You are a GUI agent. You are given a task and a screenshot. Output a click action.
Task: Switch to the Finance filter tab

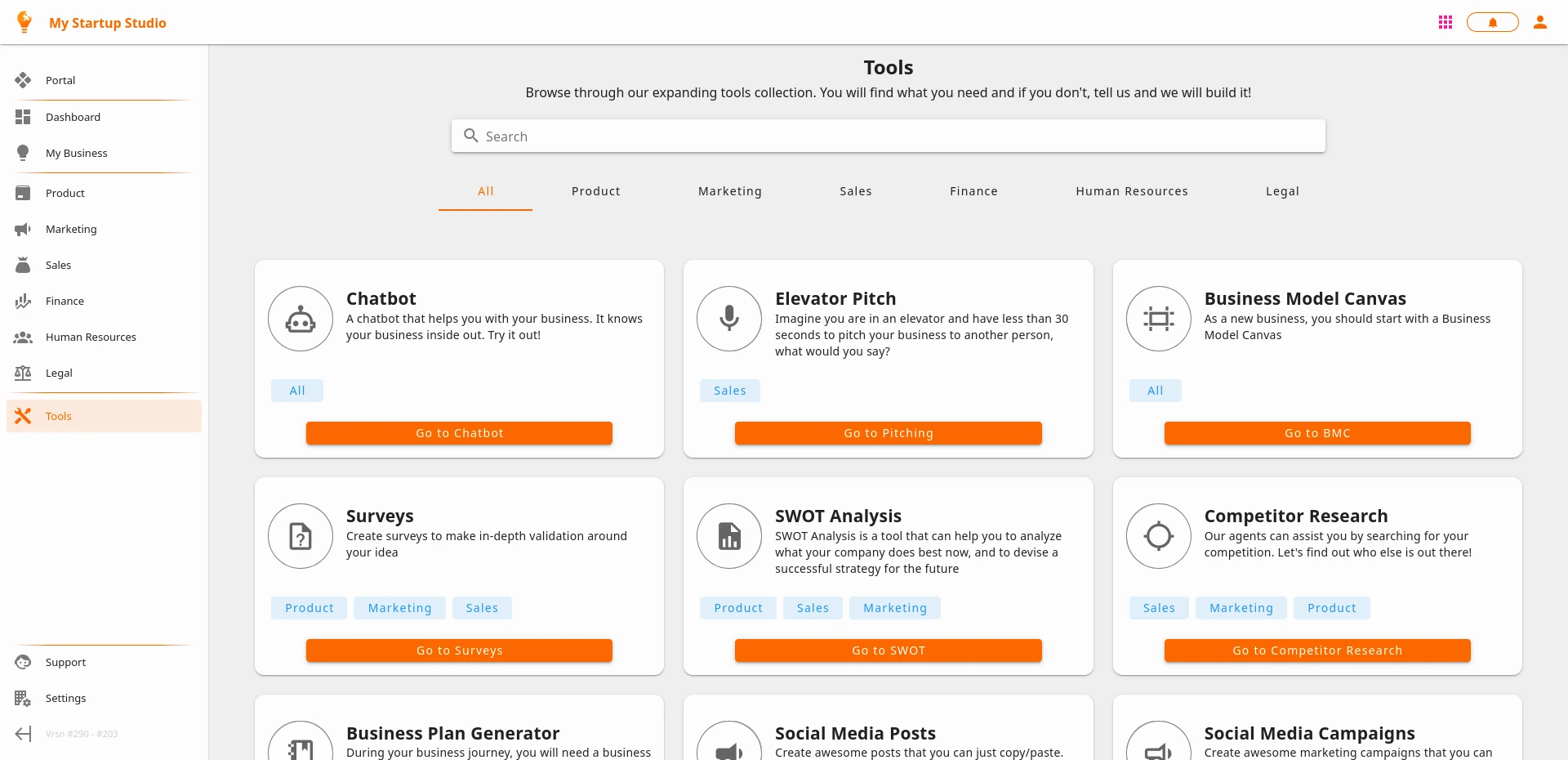(x=973, y=190)
